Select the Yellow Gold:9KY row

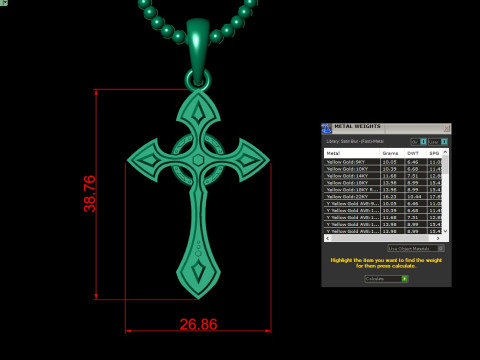383,162
